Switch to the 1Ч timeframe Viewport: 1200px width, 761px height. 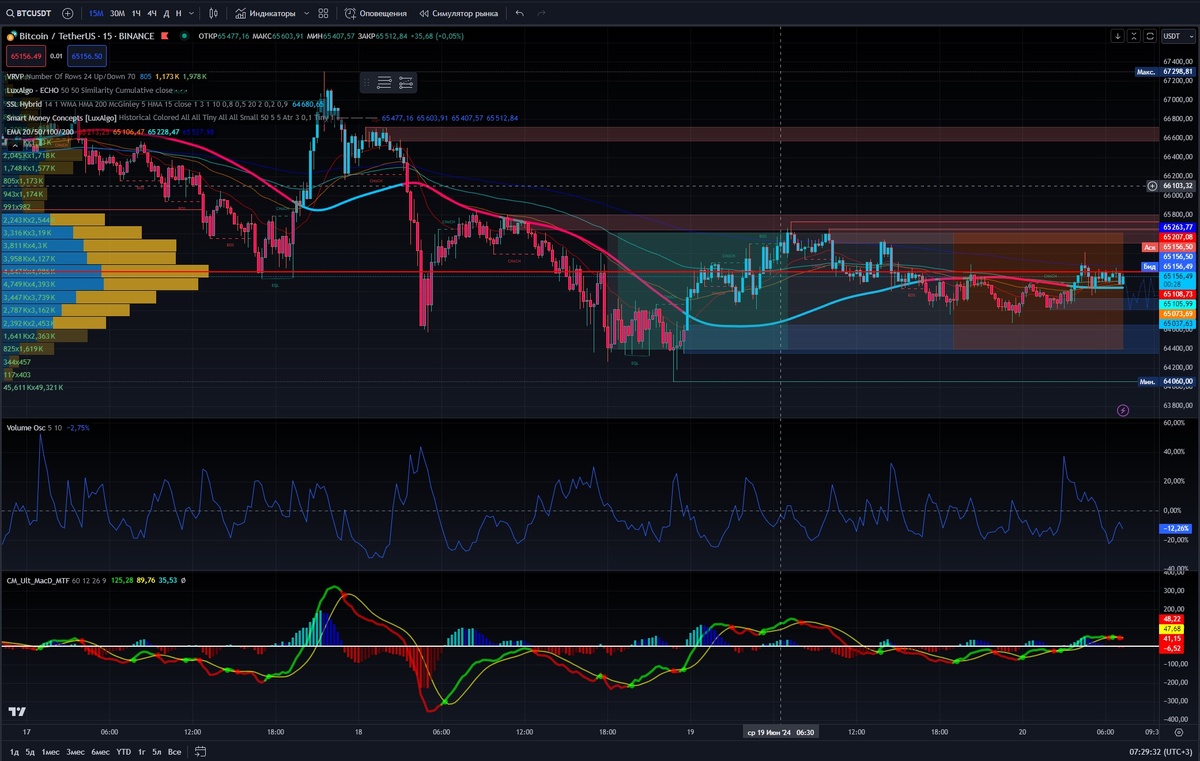pyautogui.click(x=136, y=13)
